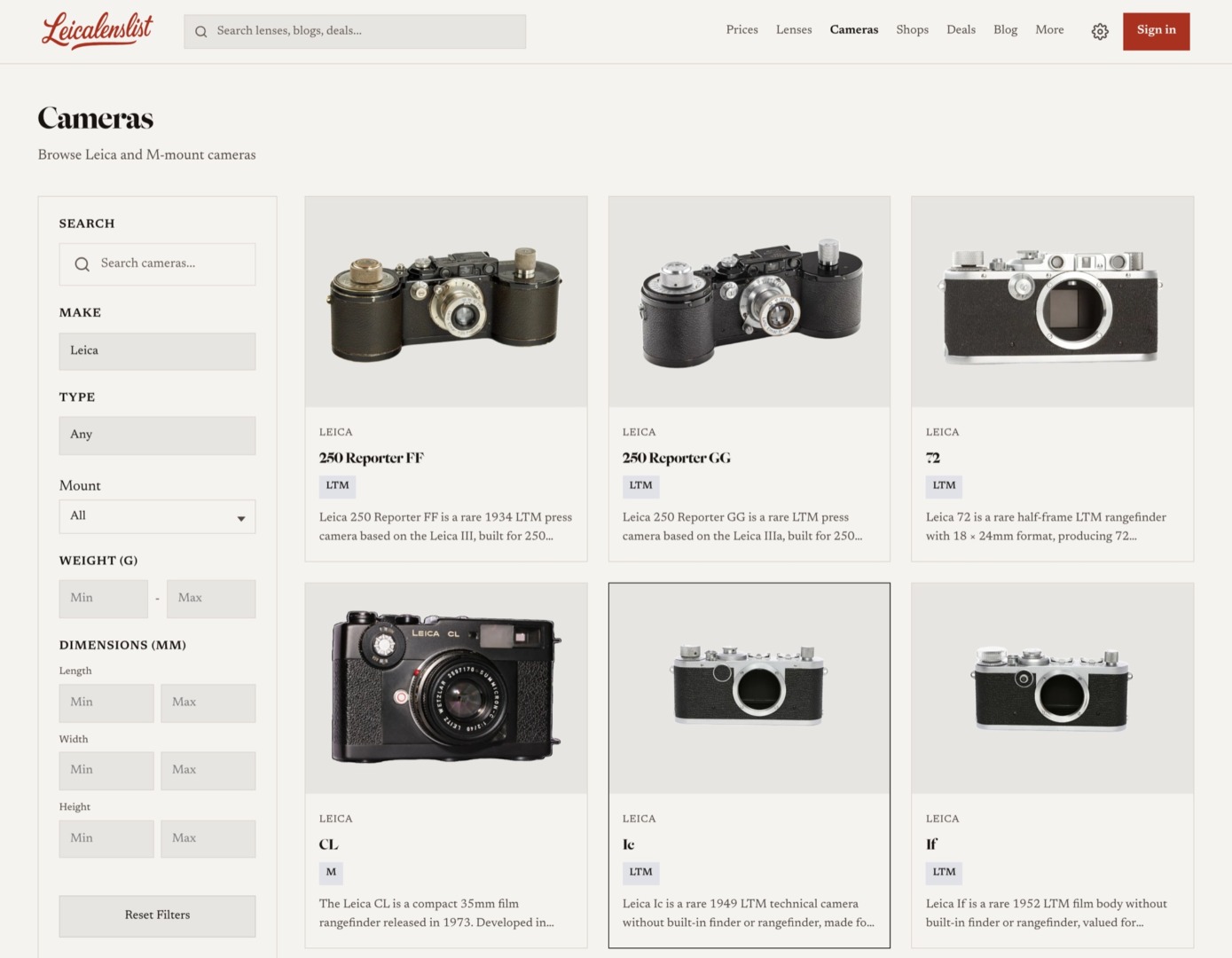
Task: Go to Prices in navigation
Action: [742, 29]
